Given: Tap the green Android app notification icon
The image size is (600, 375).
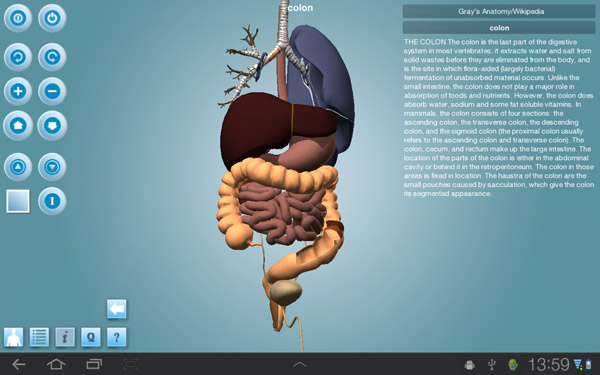Looking at the screenshot, I should pos(513,365).
